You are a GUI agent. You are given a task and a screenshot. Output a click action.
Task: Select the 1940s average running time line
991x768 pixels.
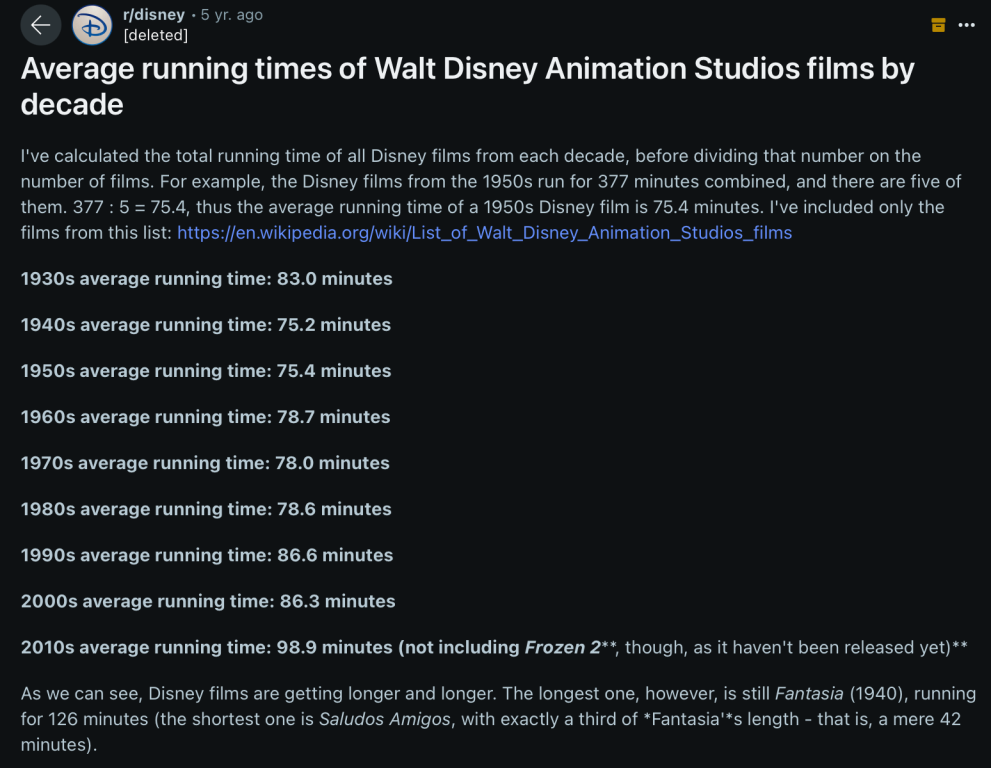(206, 325)
